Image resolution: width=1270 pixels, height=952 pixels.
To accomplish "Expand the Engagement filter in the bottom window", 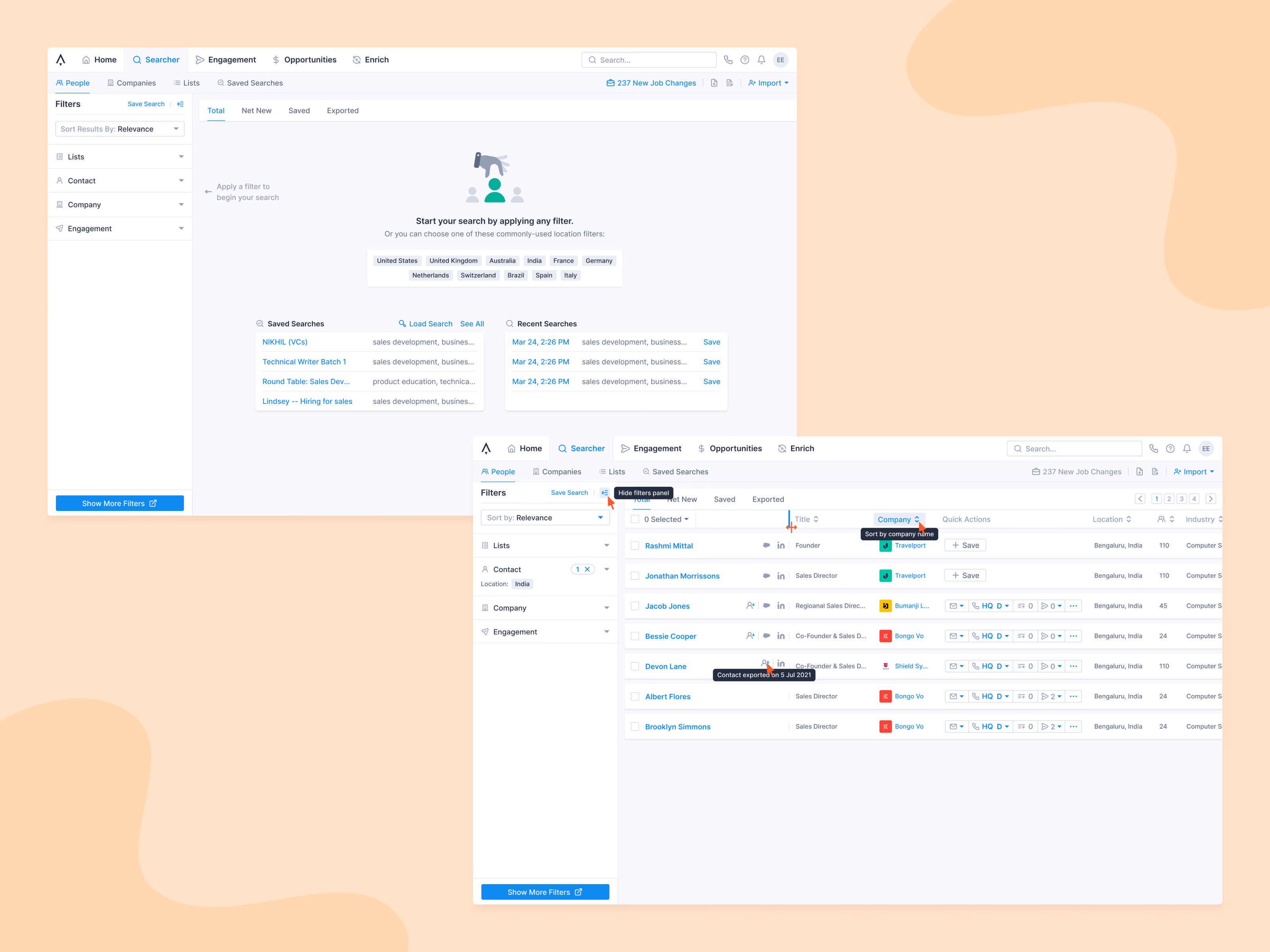I will pyautogui.click(x=545, y=632).
